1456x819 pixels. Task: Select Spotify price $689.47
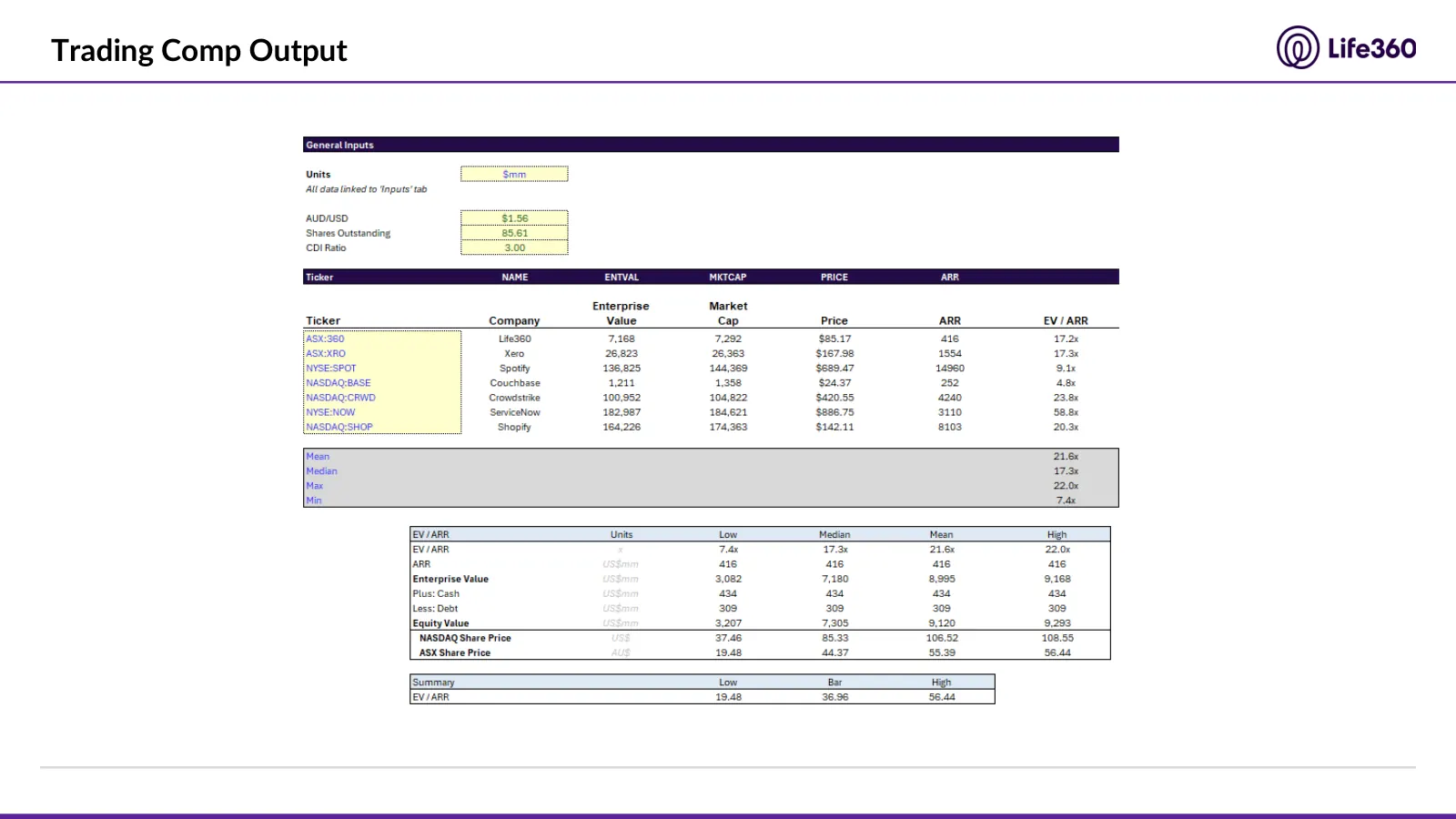tap(834, 369)
